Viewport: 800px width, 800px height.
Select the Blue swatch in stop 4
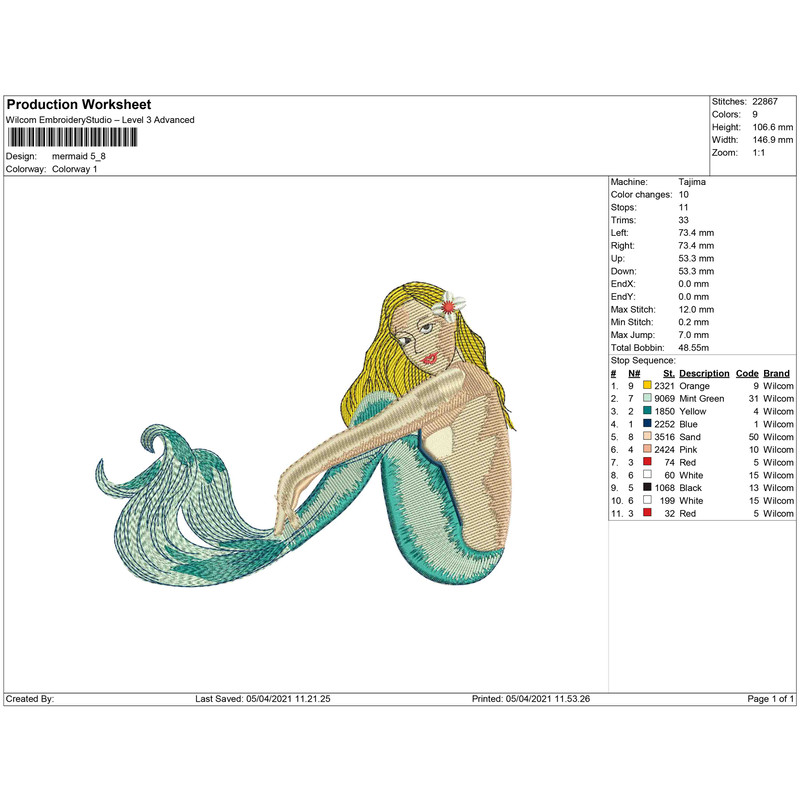[x=647, y=424]
